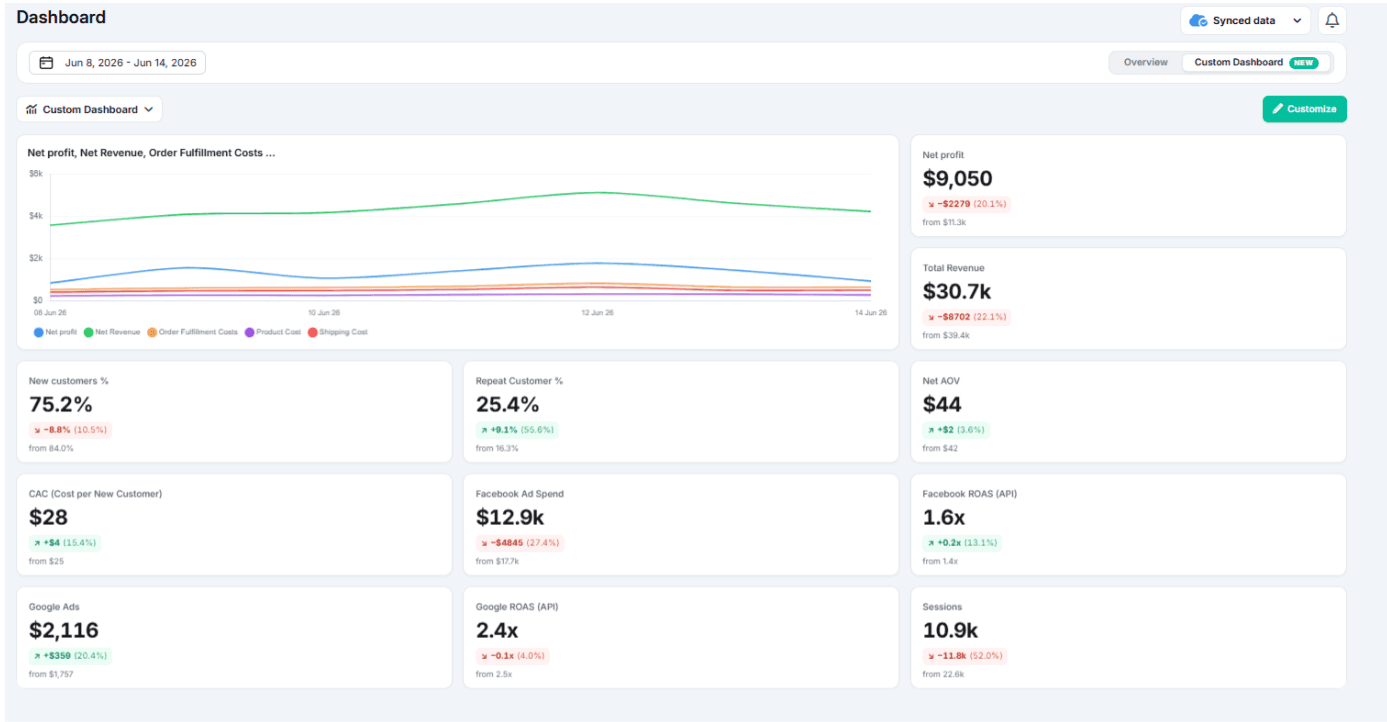
Task: Click the green Customize button
Action: 1304,109
